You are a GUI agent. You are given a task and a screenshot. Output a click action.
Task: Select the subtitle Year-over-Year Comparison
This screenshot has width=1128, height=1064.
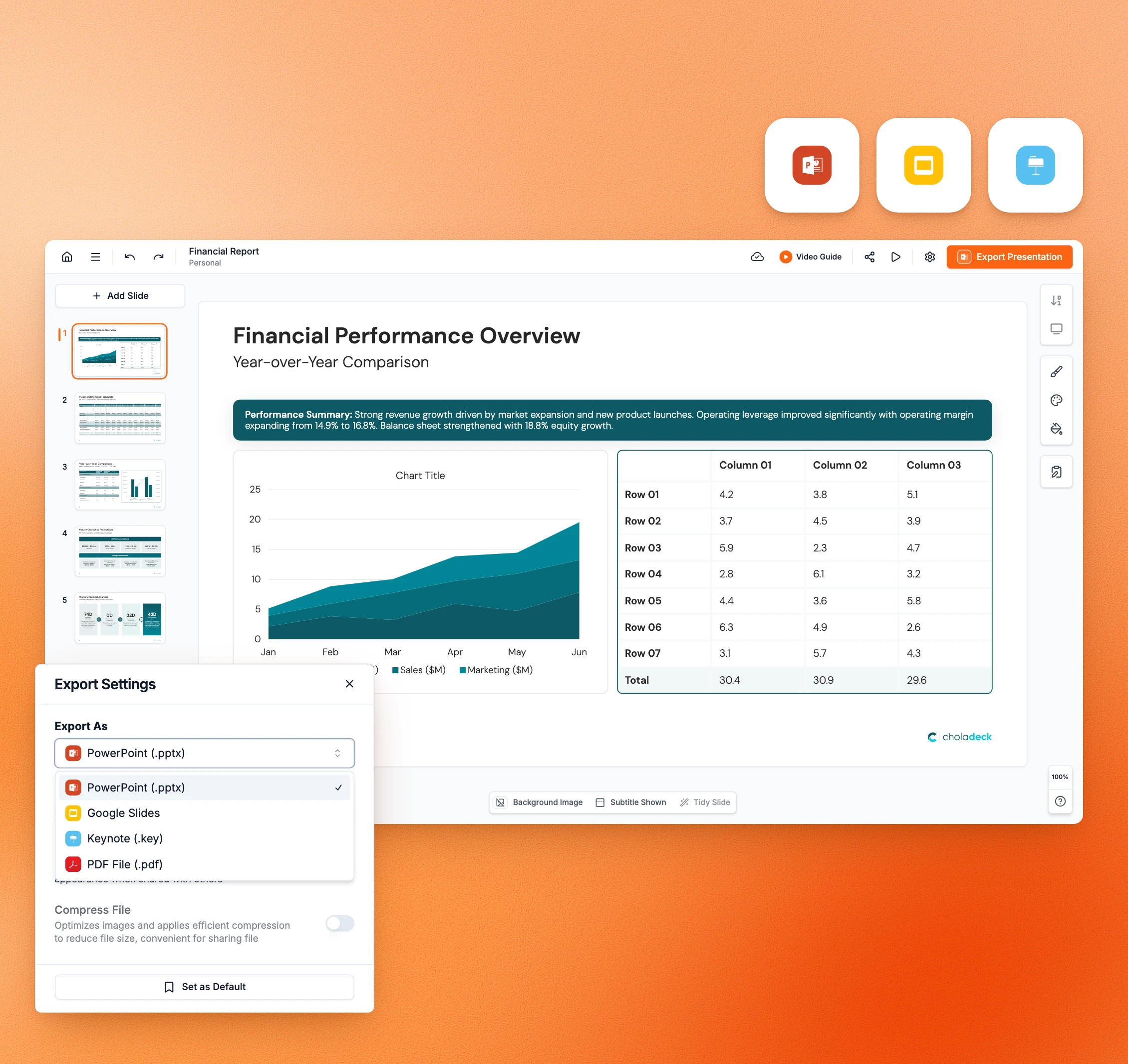331,362
